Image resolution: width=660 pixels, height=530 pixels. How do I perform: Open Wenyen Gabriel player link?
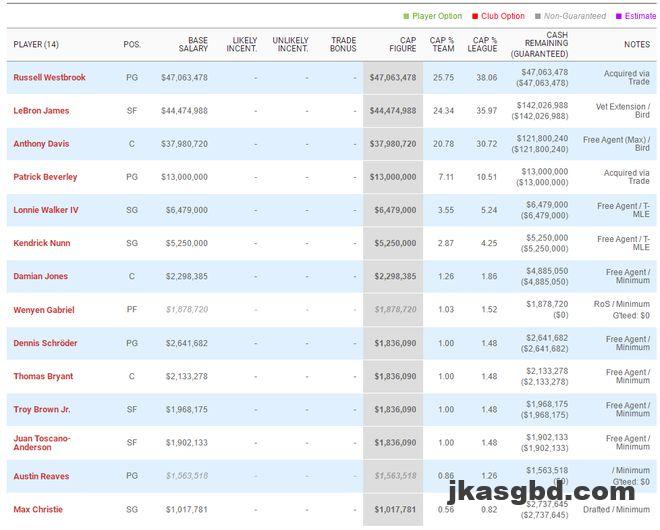tap(44, 310)
